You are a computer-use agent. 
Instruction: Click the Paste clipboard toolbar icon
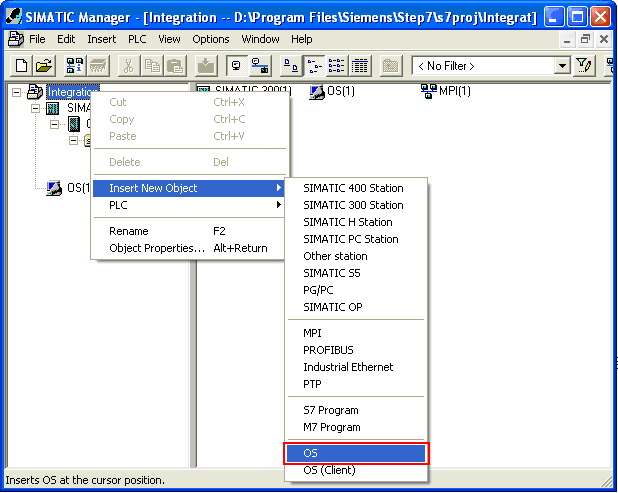[x=175, y=65]
